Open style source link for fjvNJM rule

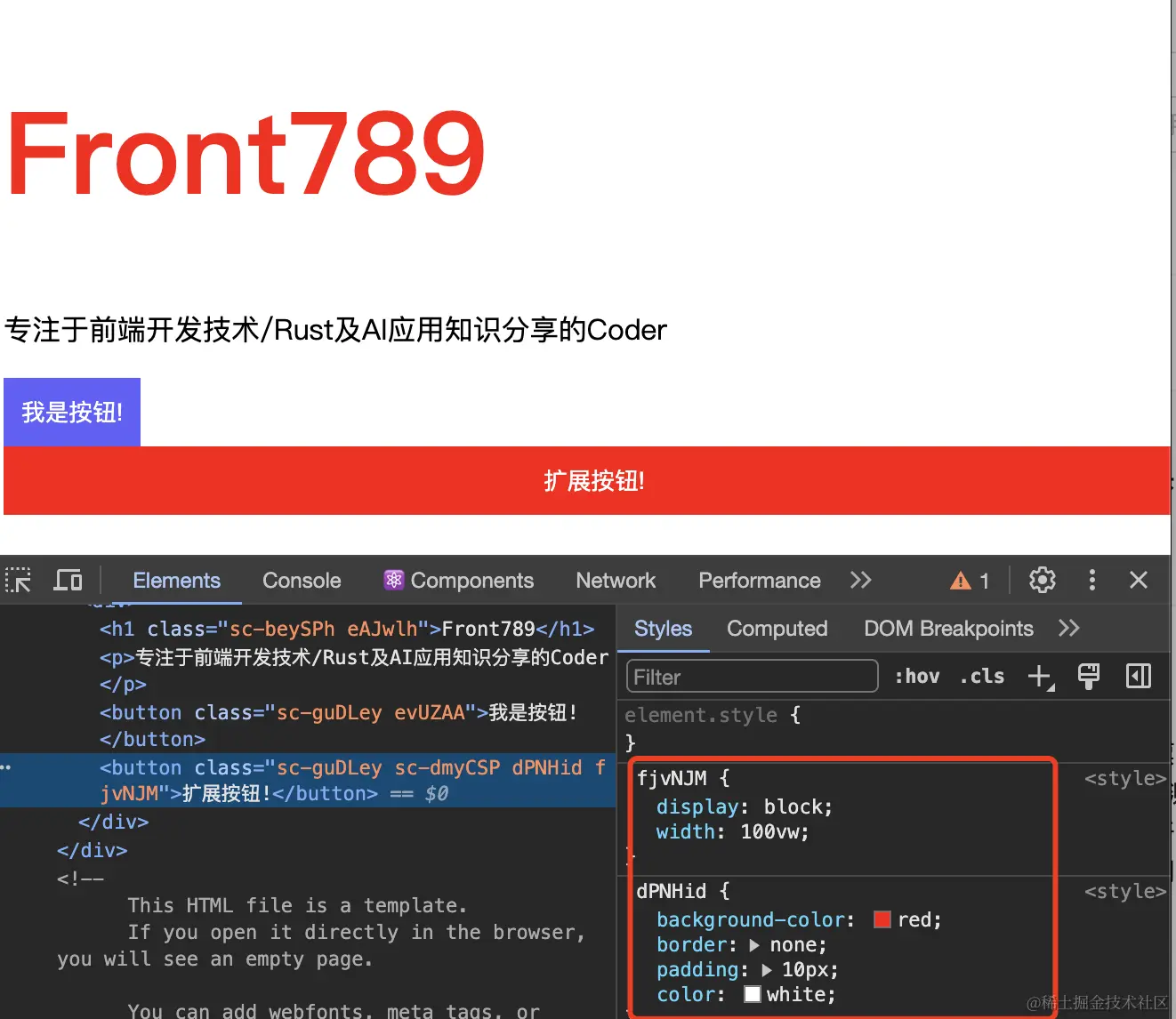(x=1125, y=778)
